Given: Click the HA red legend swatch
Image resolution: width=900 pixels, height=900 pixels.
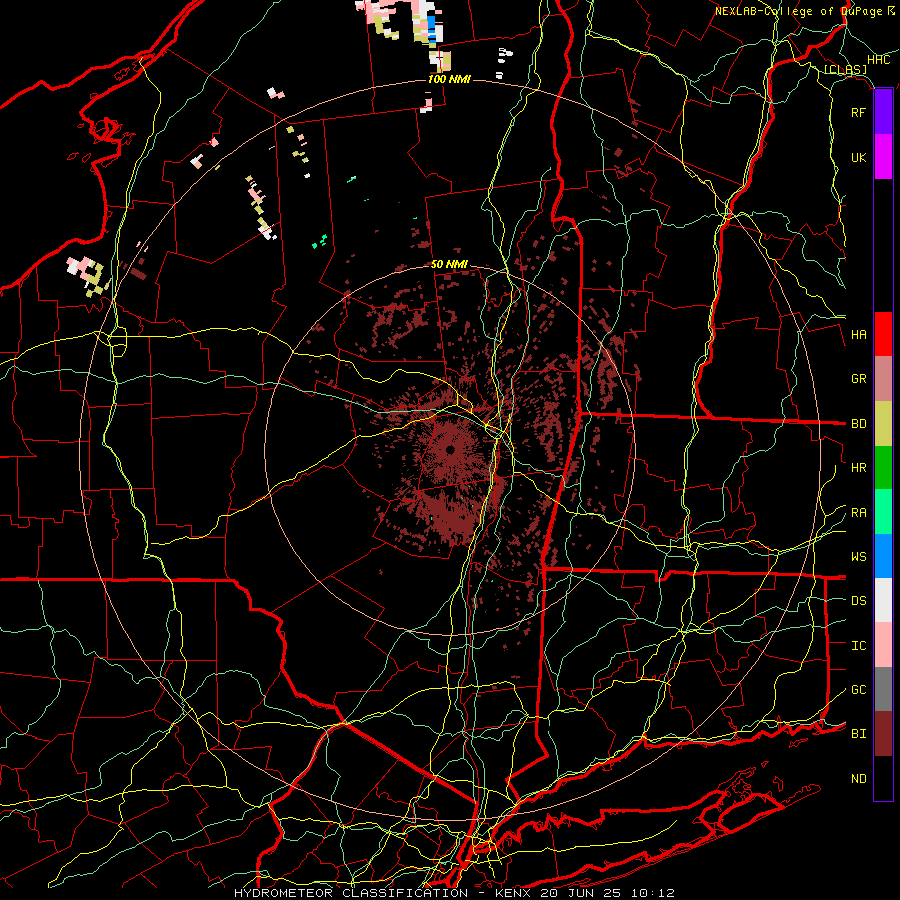Looking at the screenshot, I should (x=883, y=334).
